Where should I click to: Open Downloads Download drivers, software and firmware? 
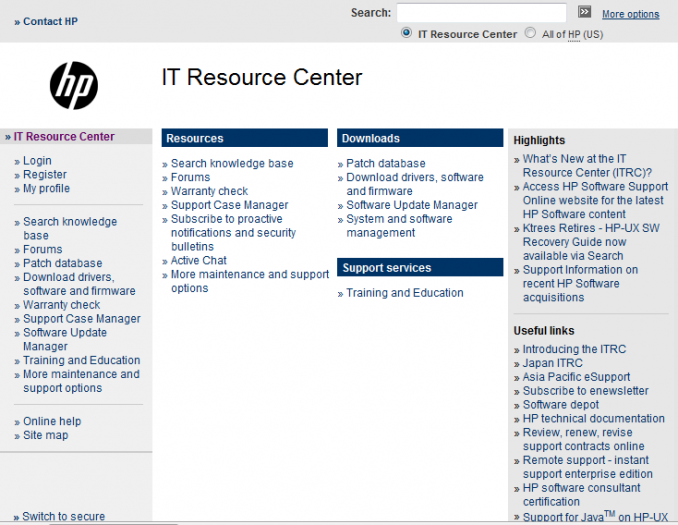click(415, 184)
